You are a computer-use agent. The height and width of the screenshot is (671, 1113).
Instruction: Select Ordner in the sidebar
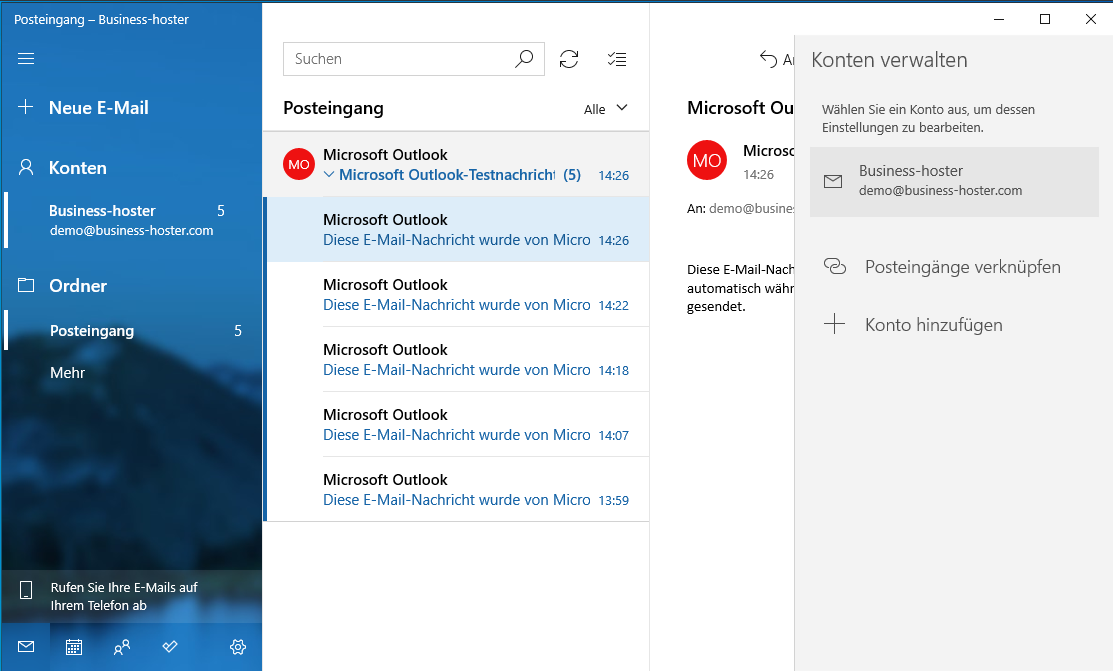[x=78, y=285]
